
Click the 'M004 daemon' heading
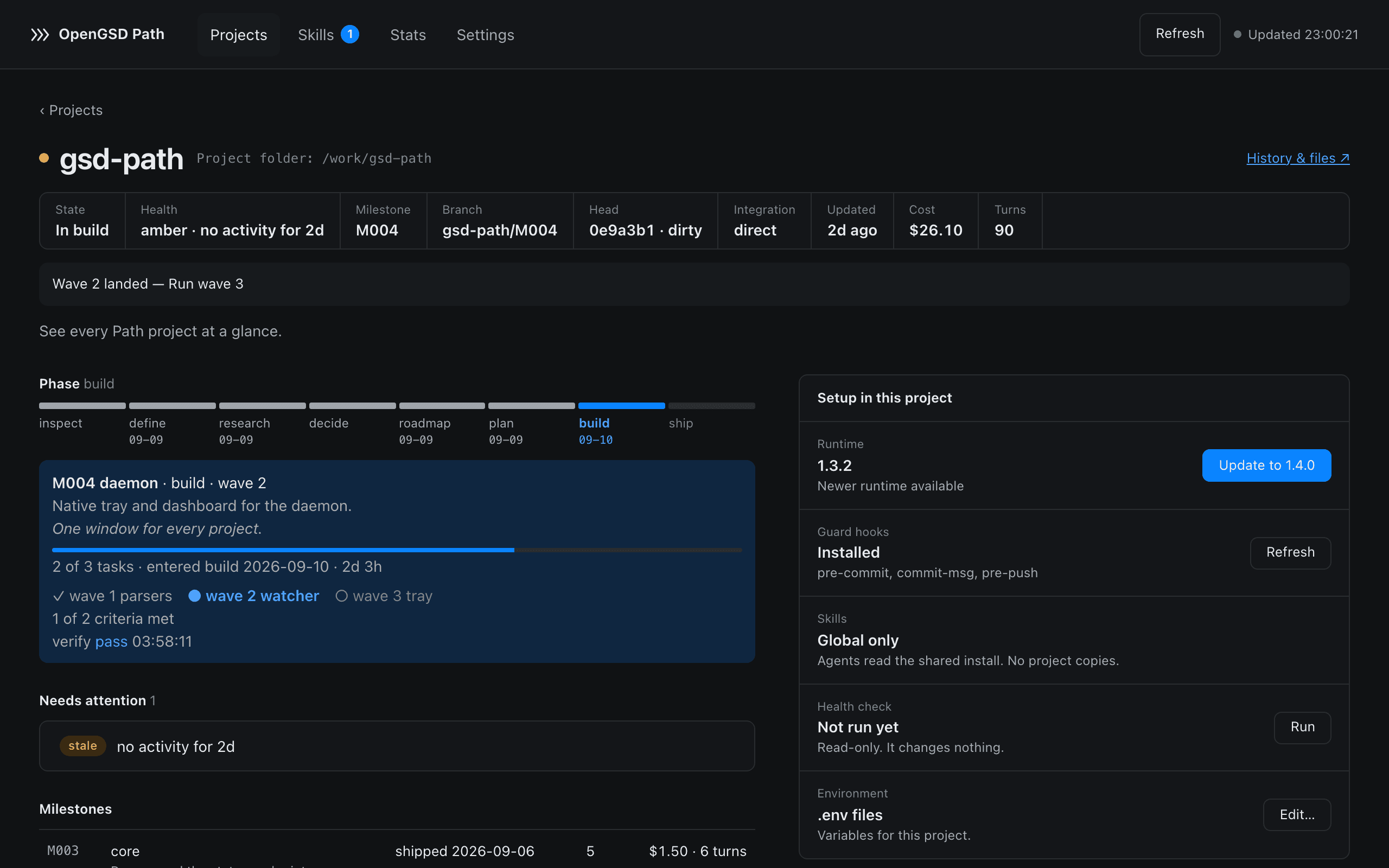tap(105, 483)
